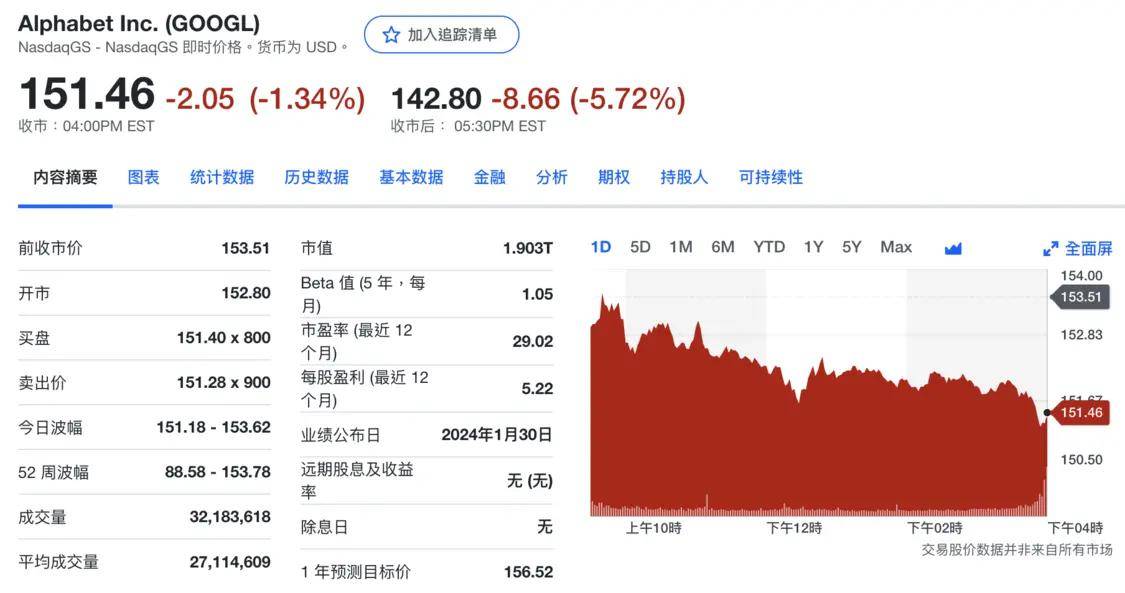
Task: Click the chart style icon near the timeframes
Action: (x=952, y=247)
